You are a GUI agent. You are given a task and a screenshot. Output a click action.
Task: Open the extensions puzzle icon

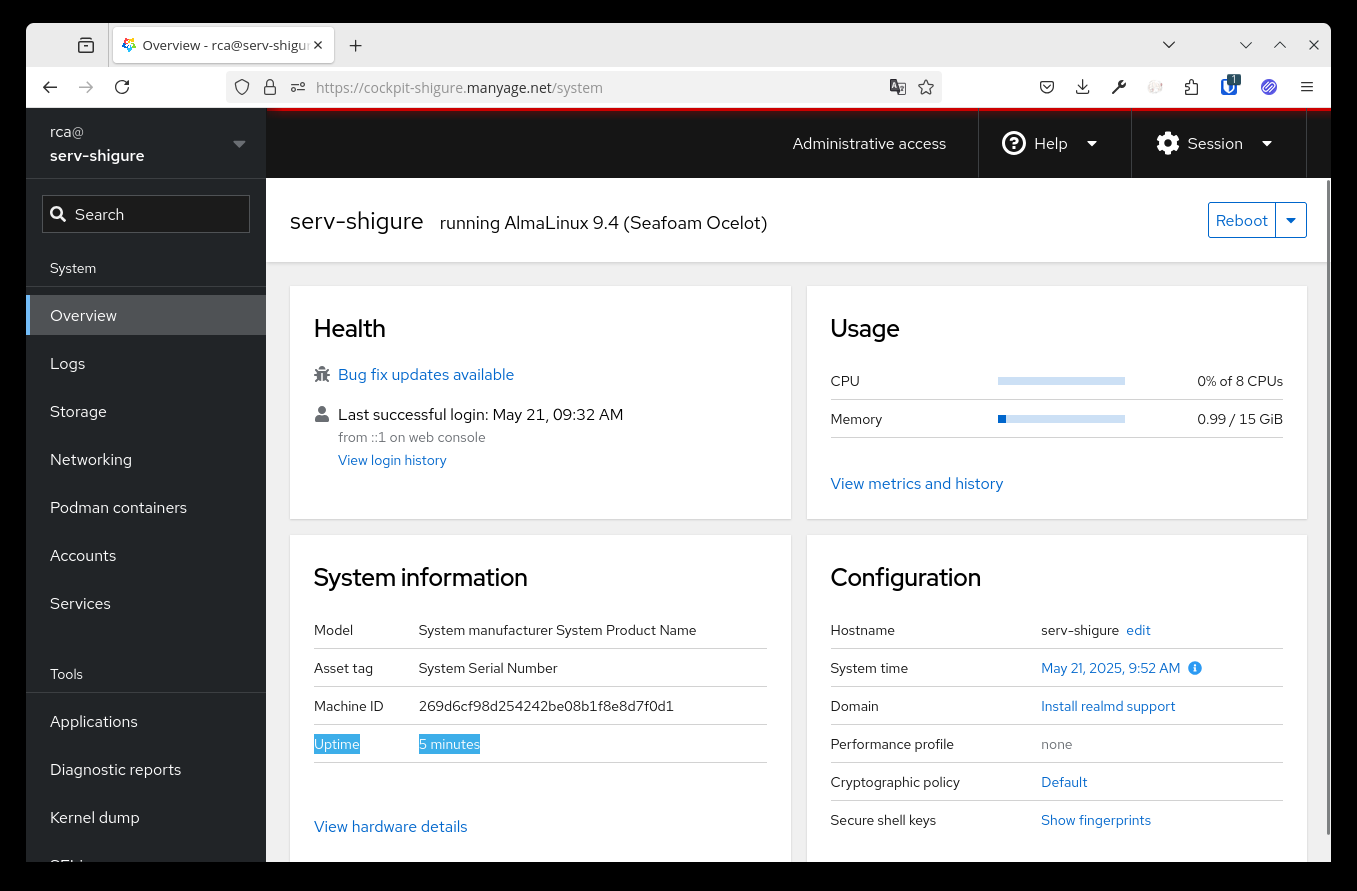click(1191, 87)
